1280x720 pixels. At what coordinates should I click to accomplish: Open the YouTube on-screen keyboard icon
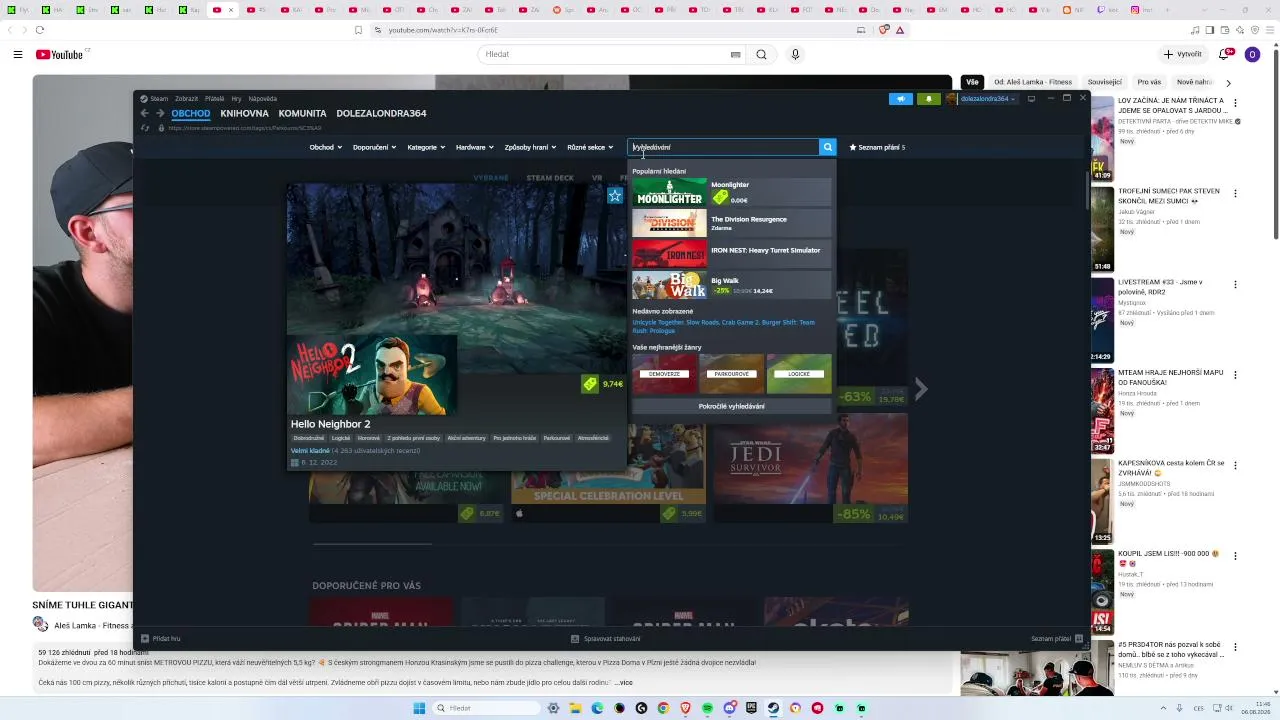click(736, 55)
